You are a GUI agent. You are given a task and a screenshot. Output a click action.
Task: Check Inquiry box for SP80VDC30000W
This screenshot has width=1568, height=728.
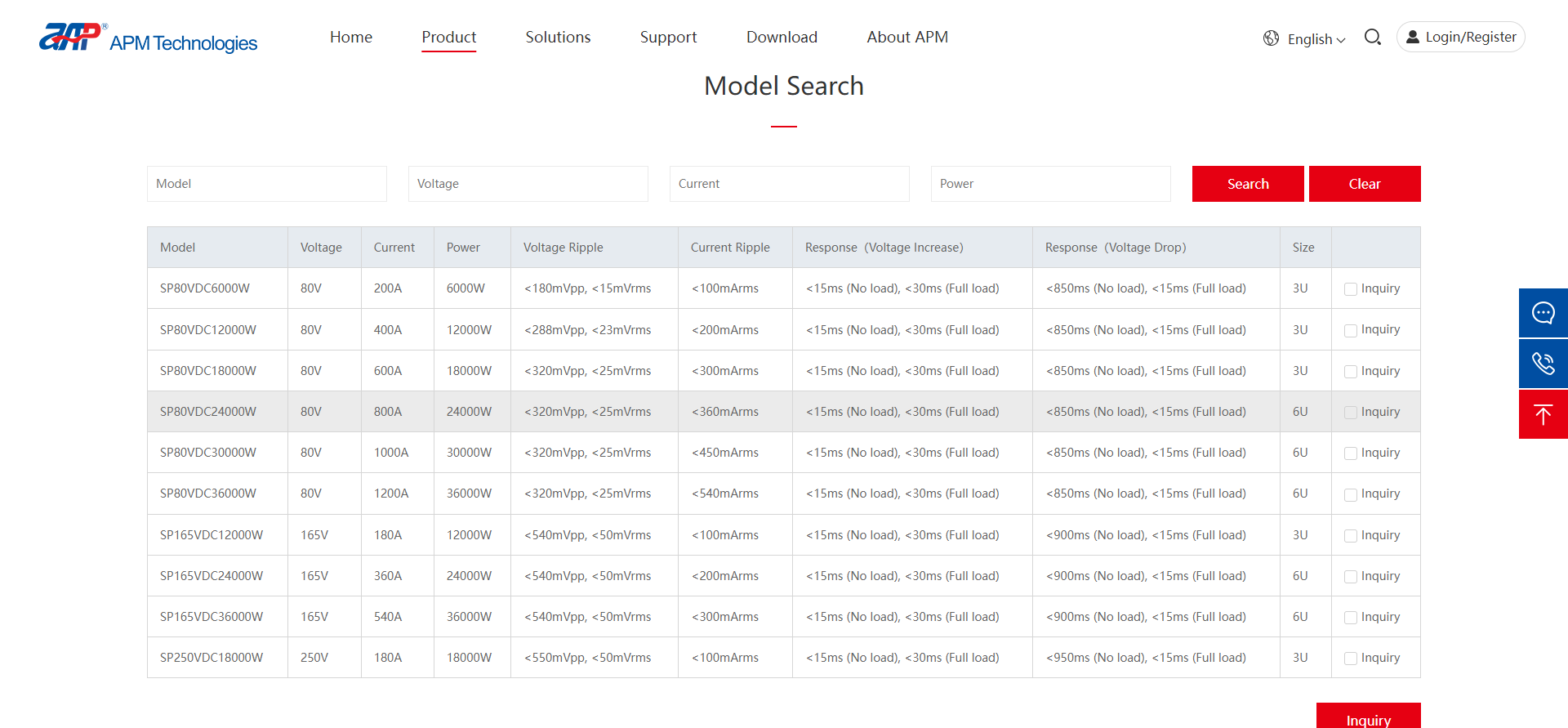click(1351, 453)
